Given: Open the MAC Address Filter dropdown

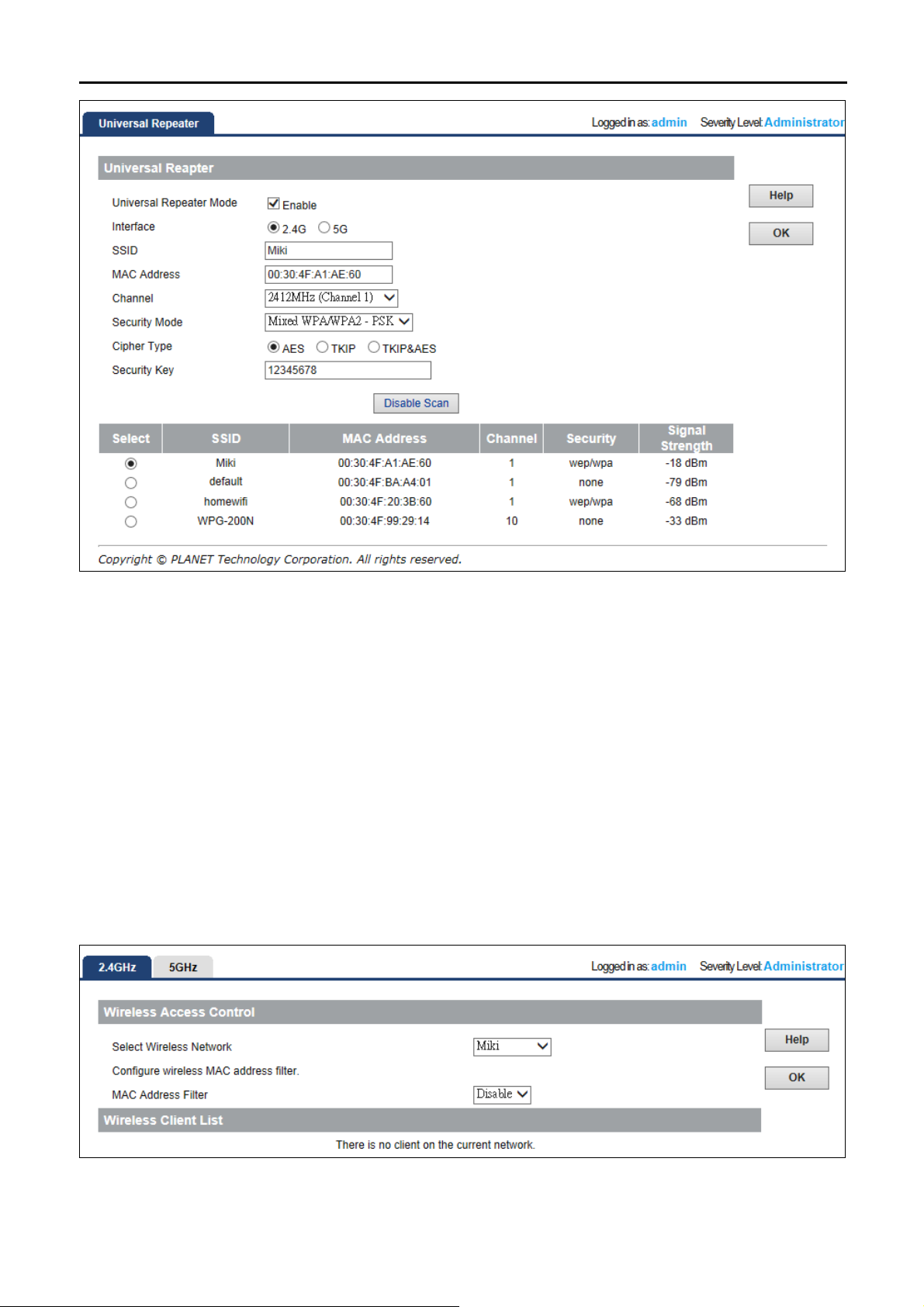Looking at the screenshot, I should click(502, 1094).
